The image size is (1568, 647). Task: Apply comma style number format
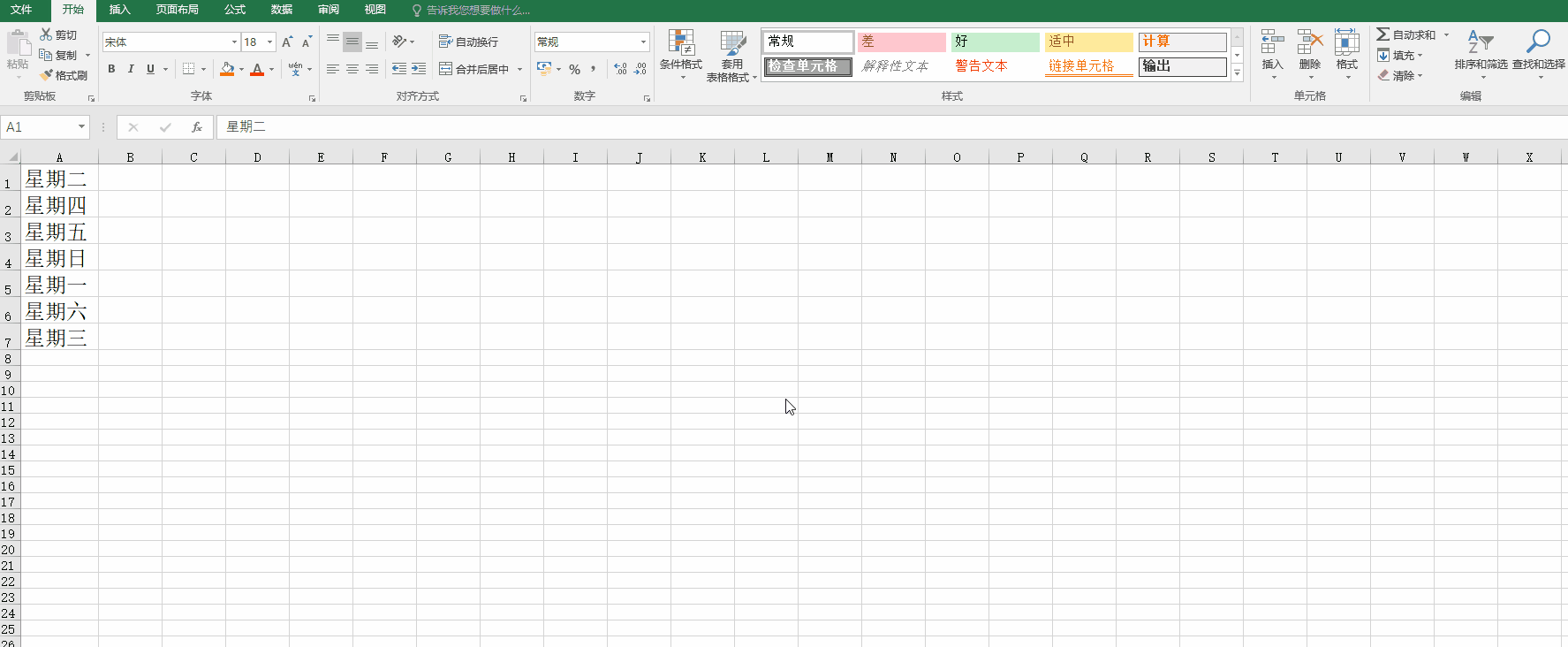tap(594, 69)
